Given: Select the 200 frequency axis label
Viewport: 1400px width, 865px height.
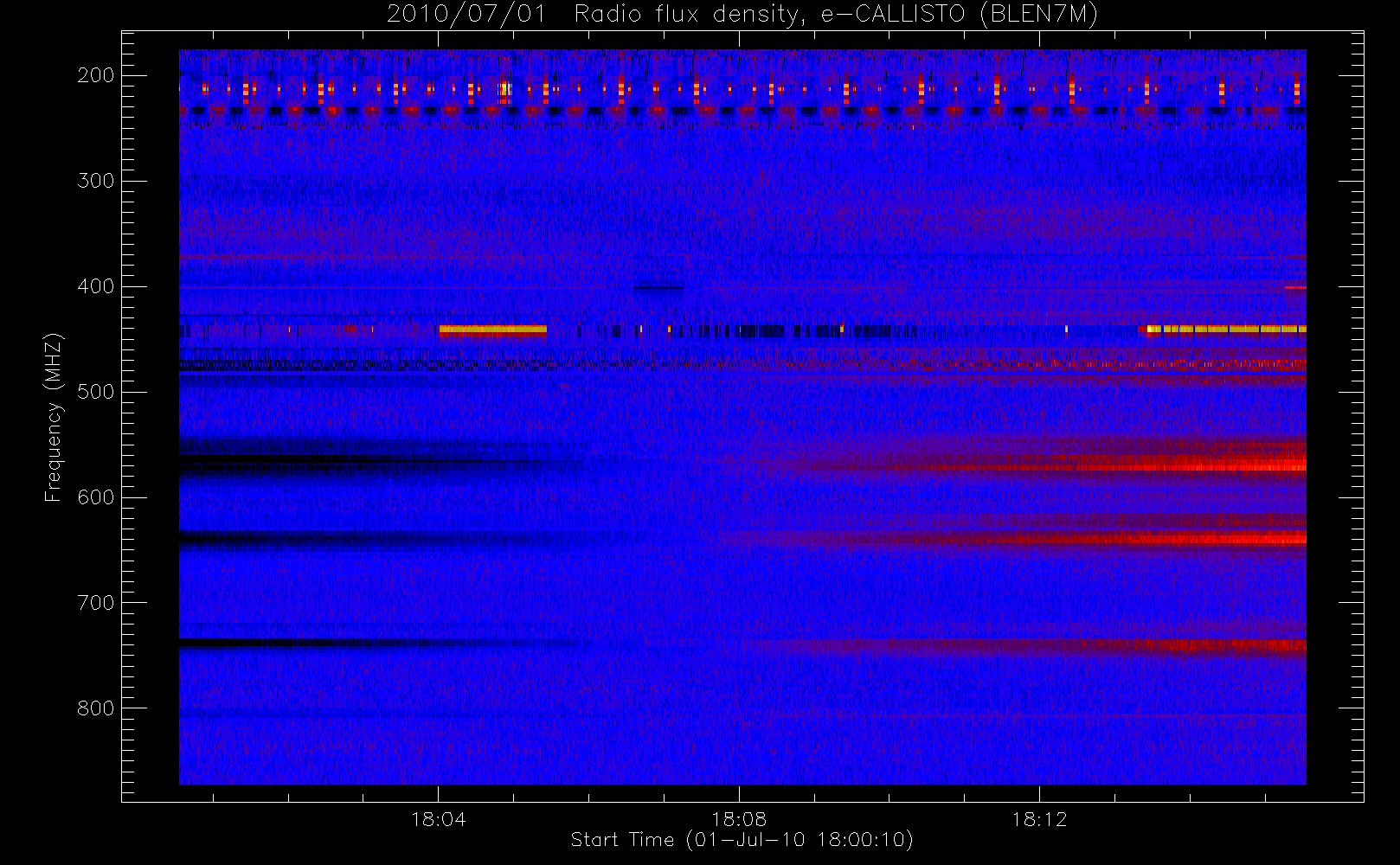Looking at the screenshot, I should pyautogui.click(x=95, y=75).
